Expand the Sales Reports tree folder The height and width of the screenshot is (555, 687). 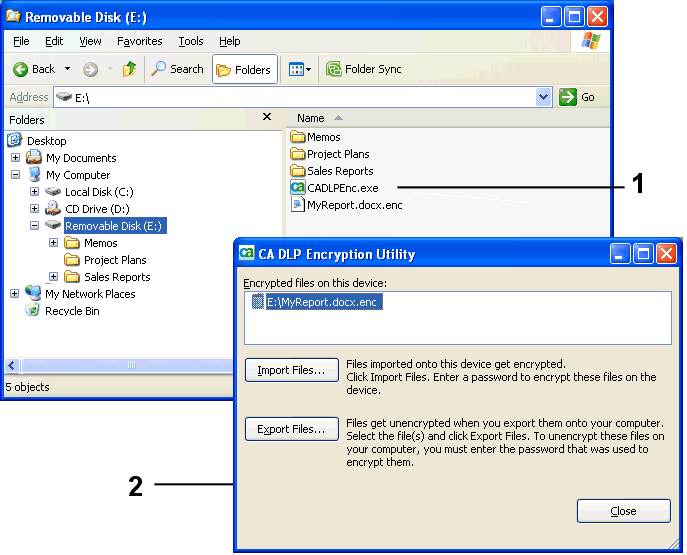tap(53, 277)
